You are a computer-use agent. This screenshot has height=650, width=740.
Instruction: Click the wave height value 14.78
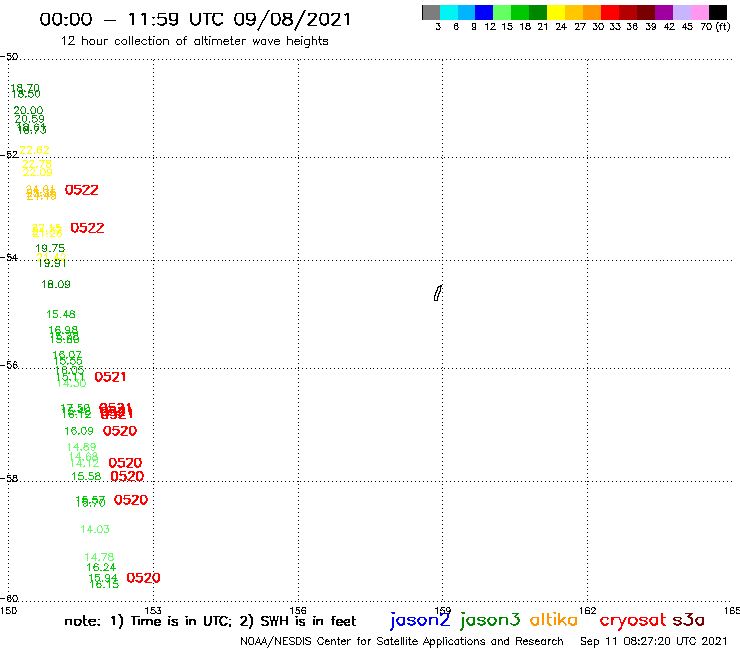point(99,557)
